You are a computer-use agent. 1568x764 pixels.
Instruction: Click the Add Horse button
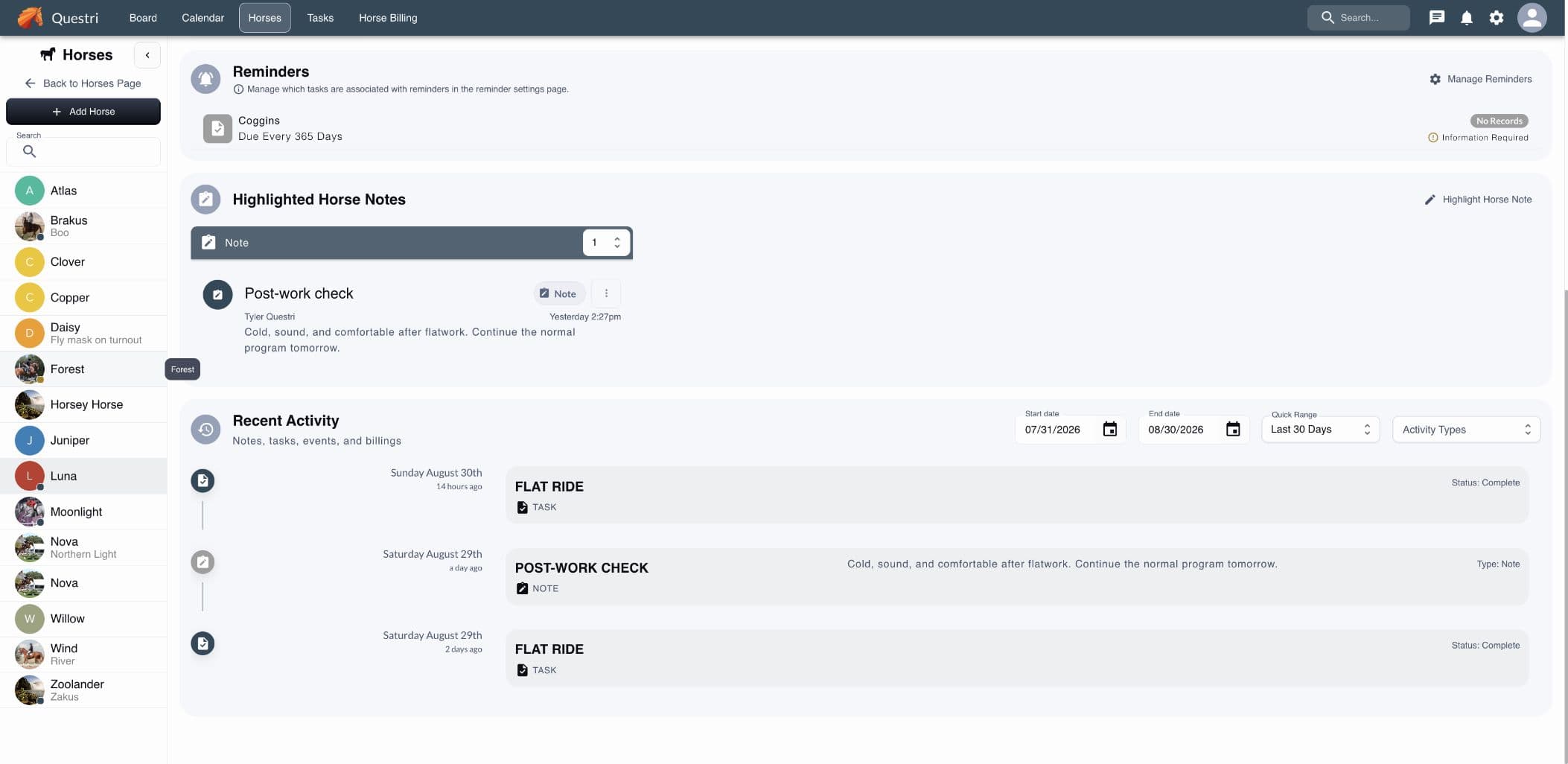(x=83, y=112)
